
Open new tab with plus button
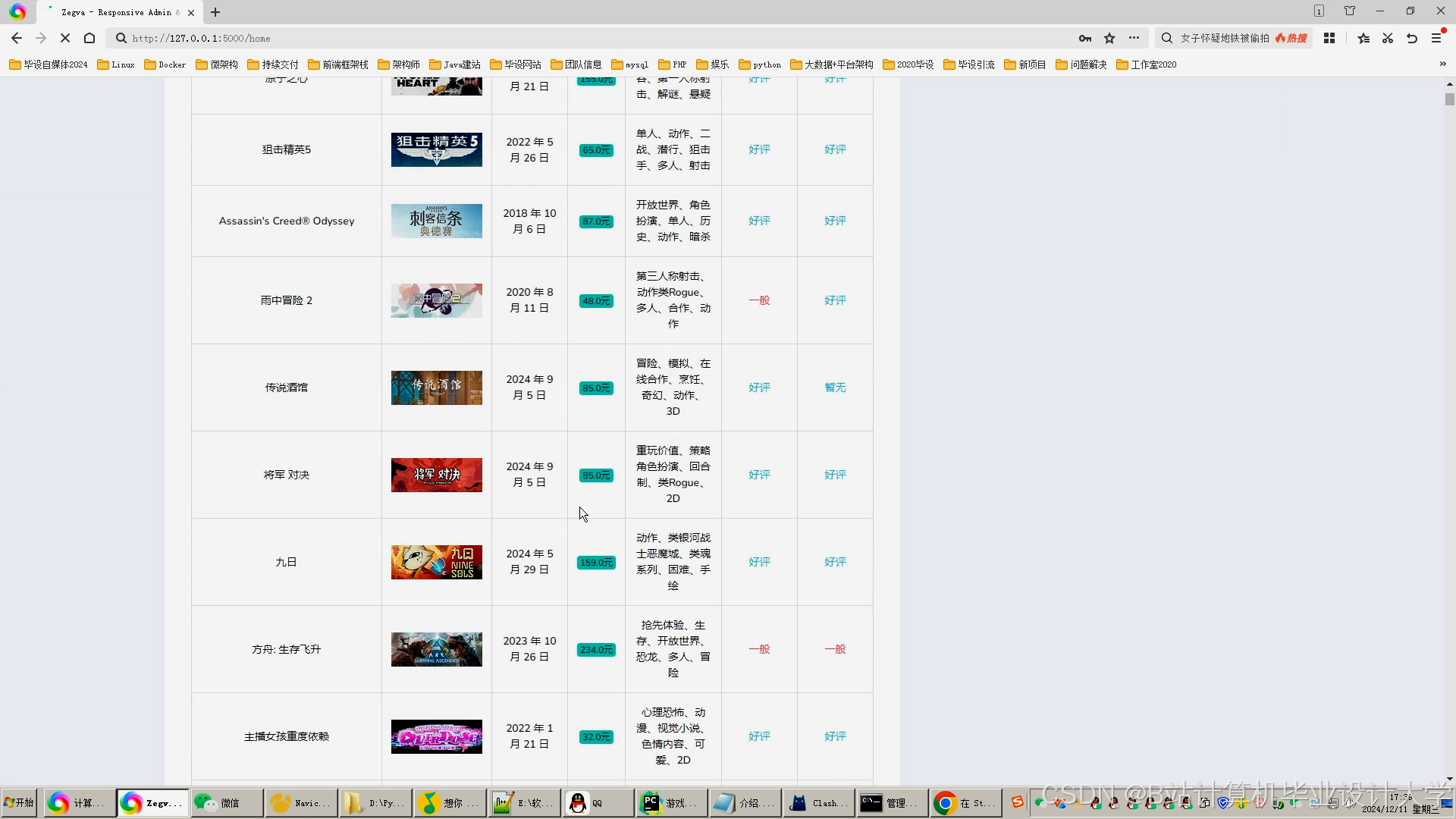215,12
